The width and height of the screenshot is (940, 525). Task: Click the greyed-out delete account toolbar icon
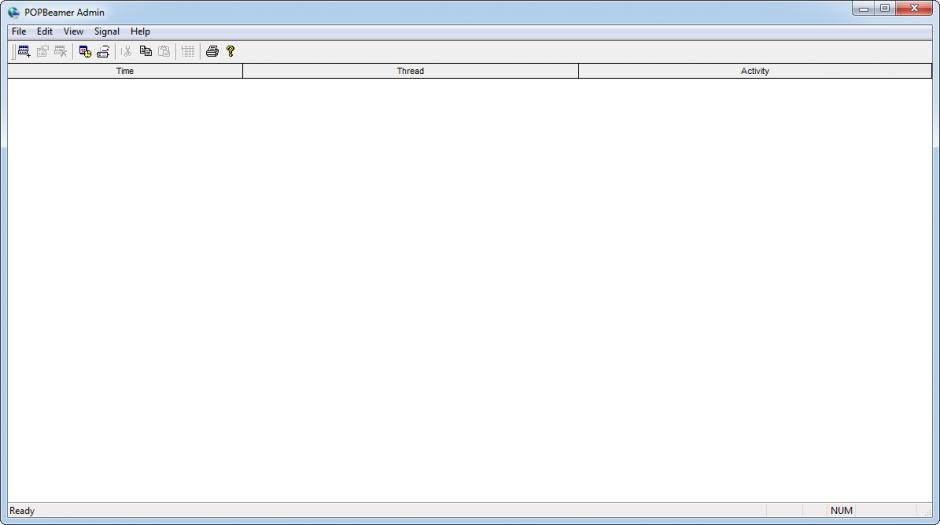[x=61, y=52]
